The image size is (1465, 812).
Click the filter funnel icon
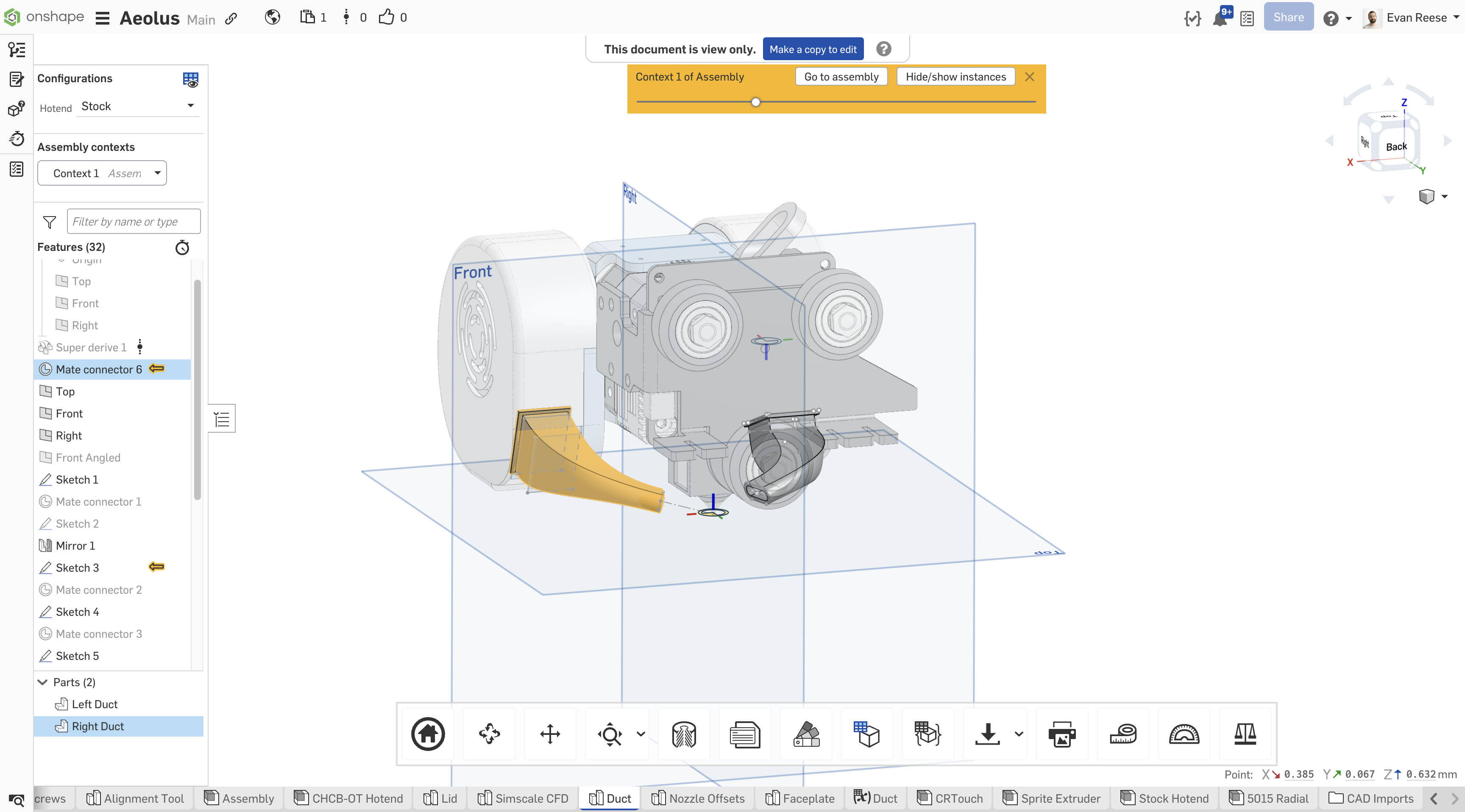pos(50,222)
